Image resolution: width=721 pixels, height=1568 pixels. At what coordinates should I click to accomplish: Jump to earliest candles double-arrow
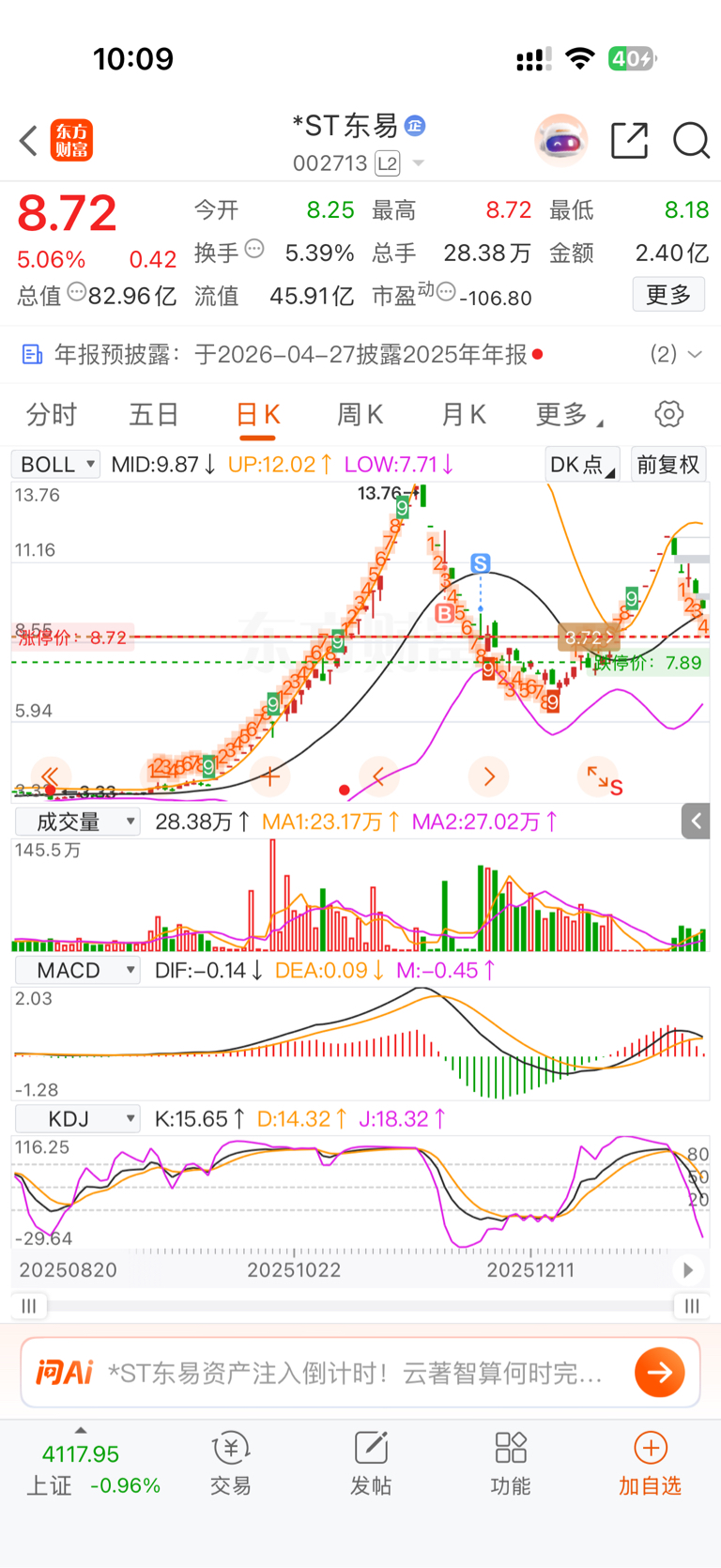coord(50,776)
